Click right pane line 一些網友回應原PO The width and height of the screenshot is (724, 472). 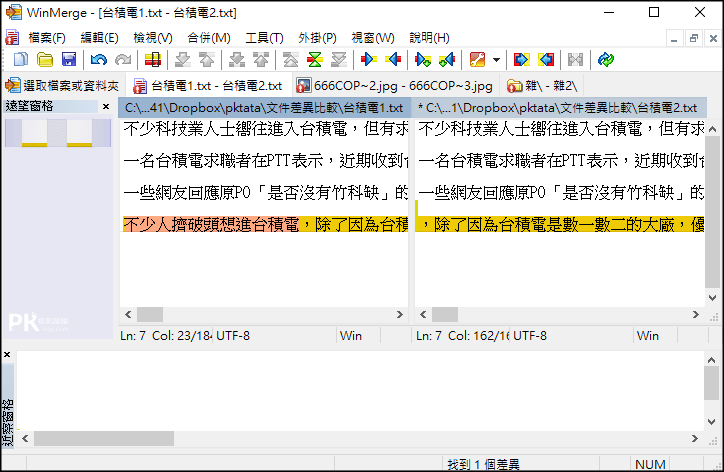561,193
